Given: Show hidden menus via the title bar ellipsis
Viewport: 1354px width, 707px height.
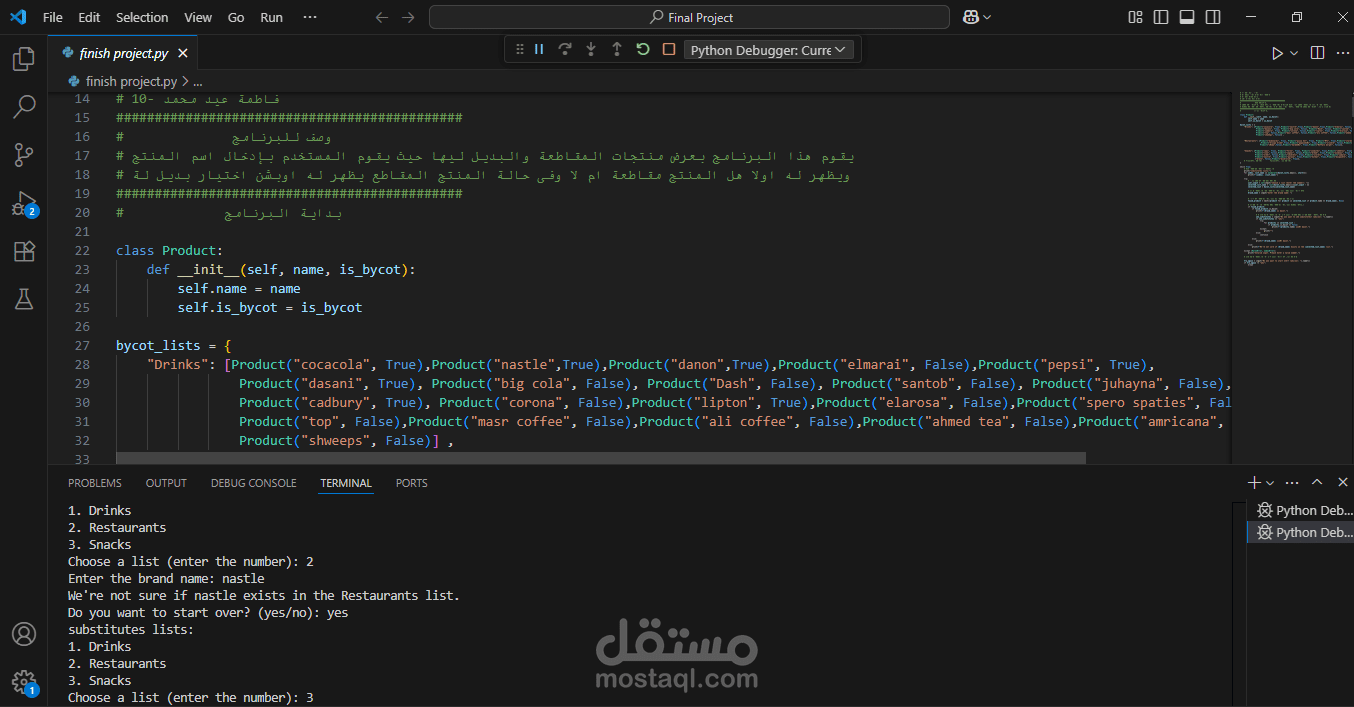Looking at the screenshot, I should pos(310,17).
